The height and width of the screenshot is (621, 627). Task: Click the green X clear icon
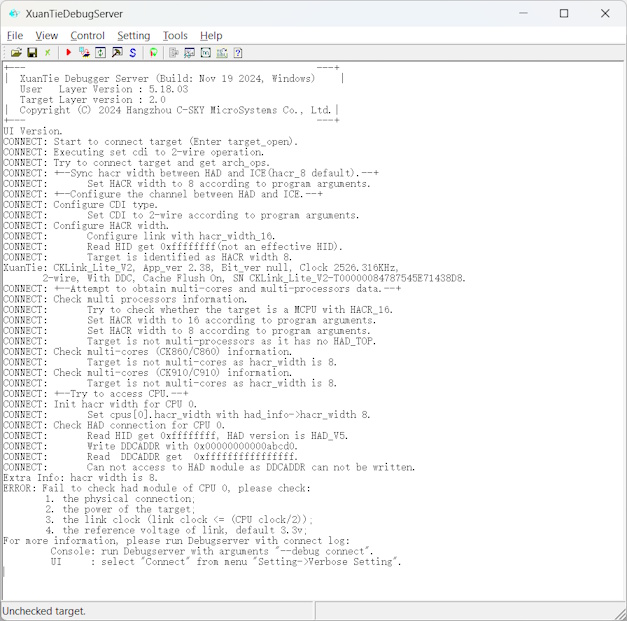(x=47, y=52)
